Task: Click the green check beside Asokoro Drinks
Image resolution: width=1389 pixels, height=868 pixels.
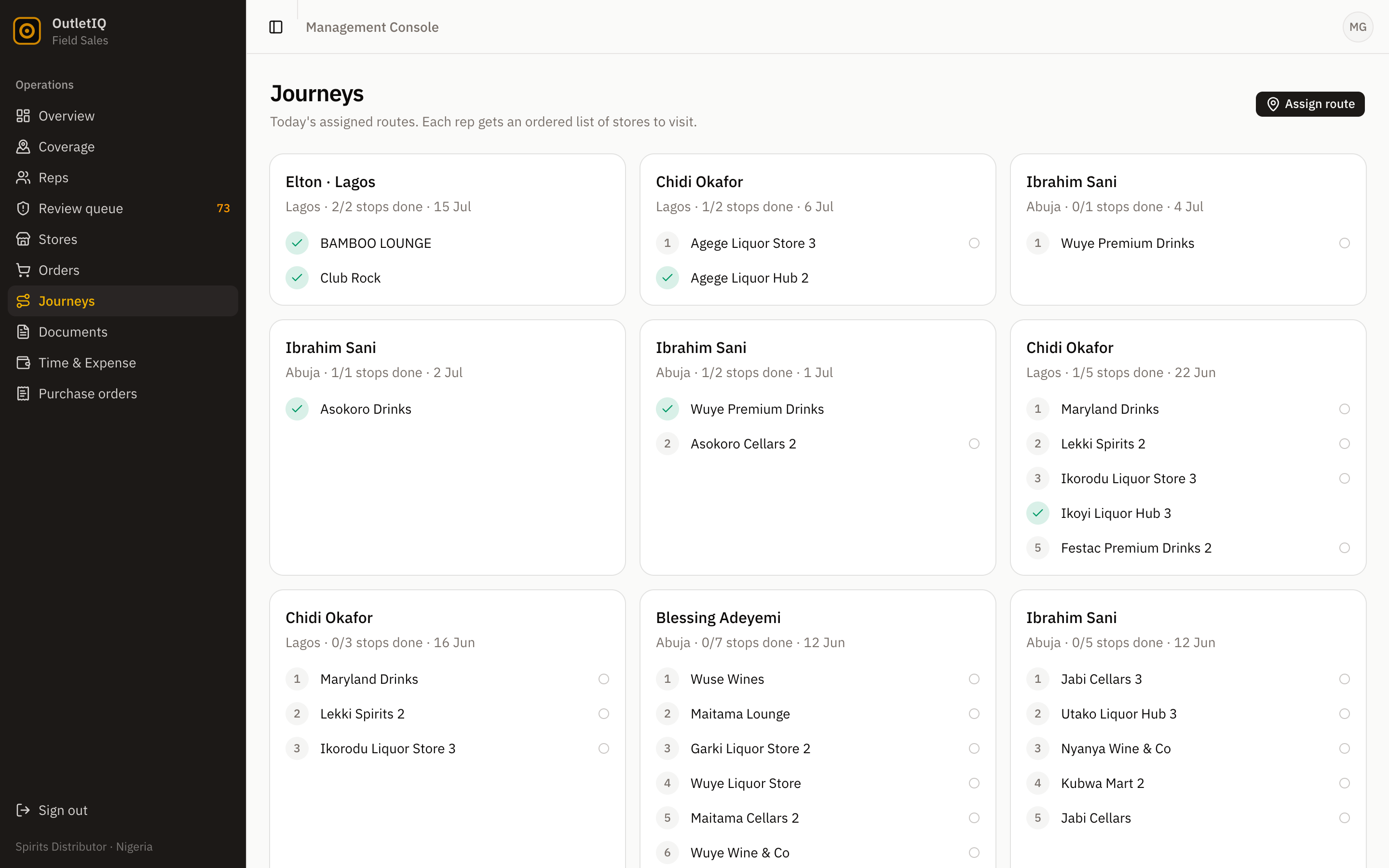Action: (x=297, y=409)
